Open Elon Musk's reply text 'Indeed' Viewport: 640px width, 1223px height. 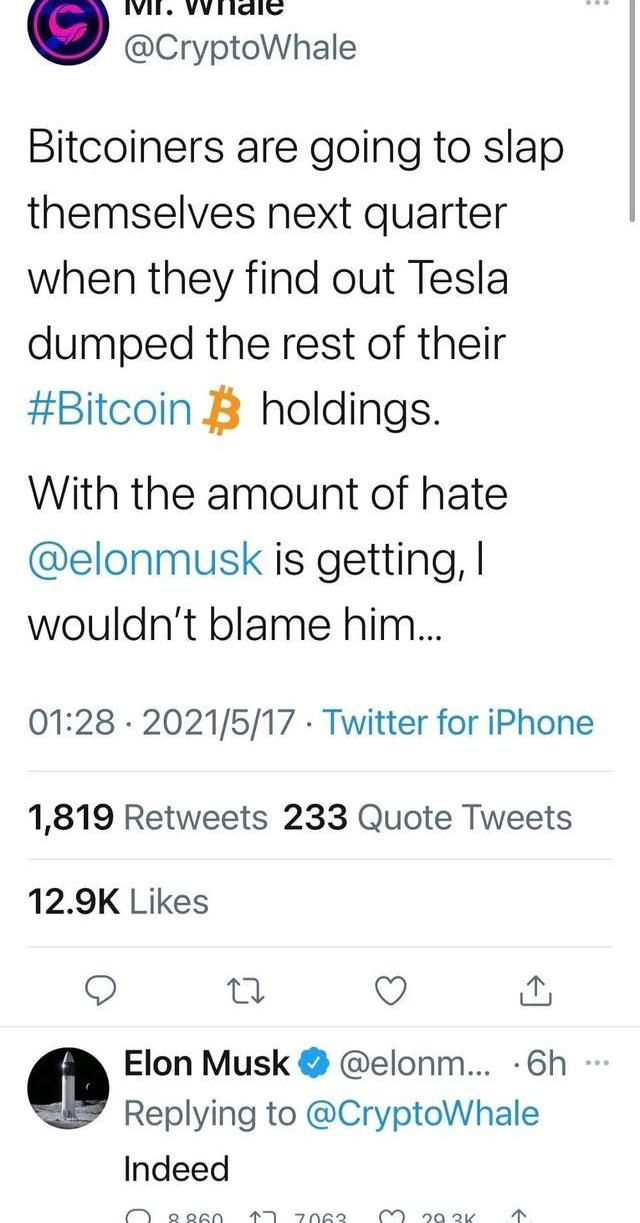pos(176,1168)
